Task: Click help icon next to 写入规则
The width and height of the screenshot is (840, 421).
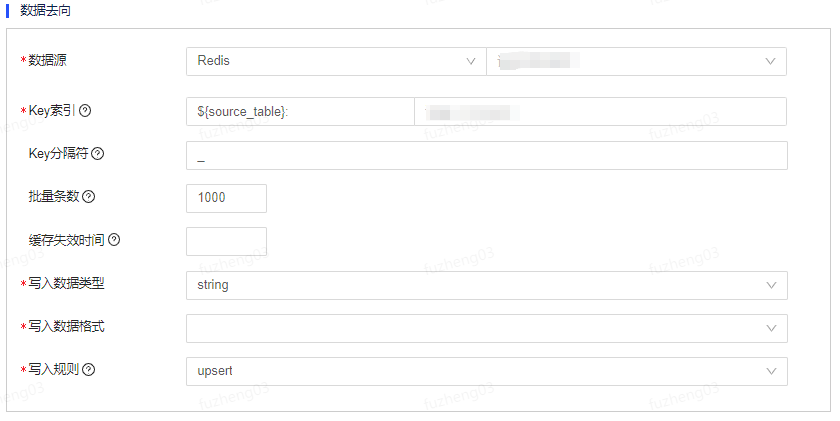Action: (88, 370)
